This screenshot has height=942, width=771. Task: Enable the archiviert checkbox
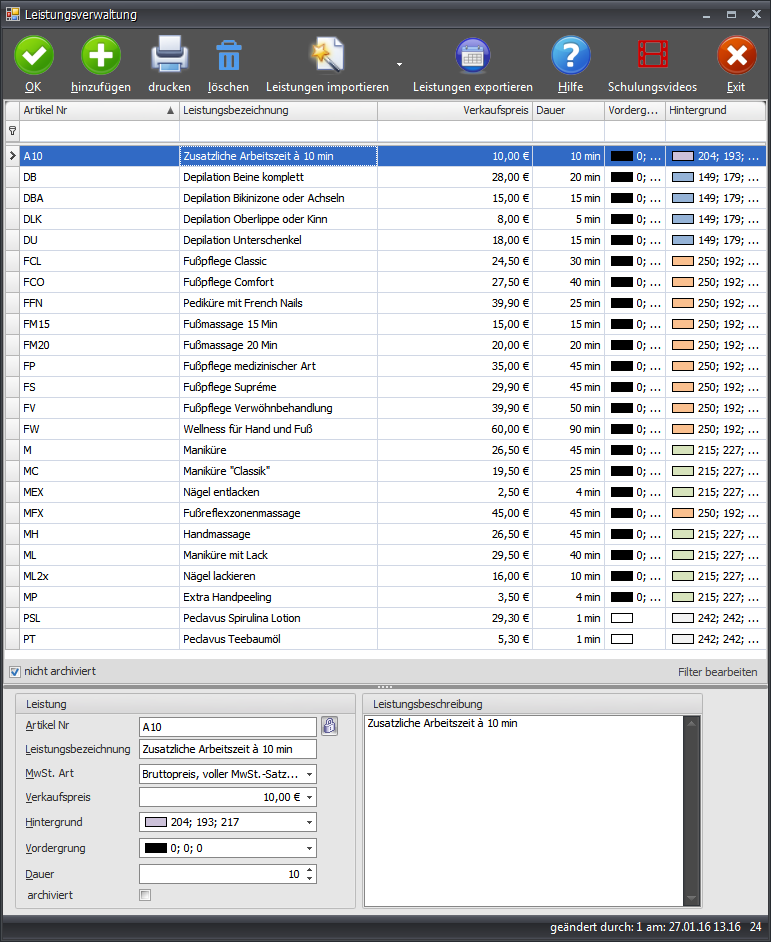tap(145, 895)
